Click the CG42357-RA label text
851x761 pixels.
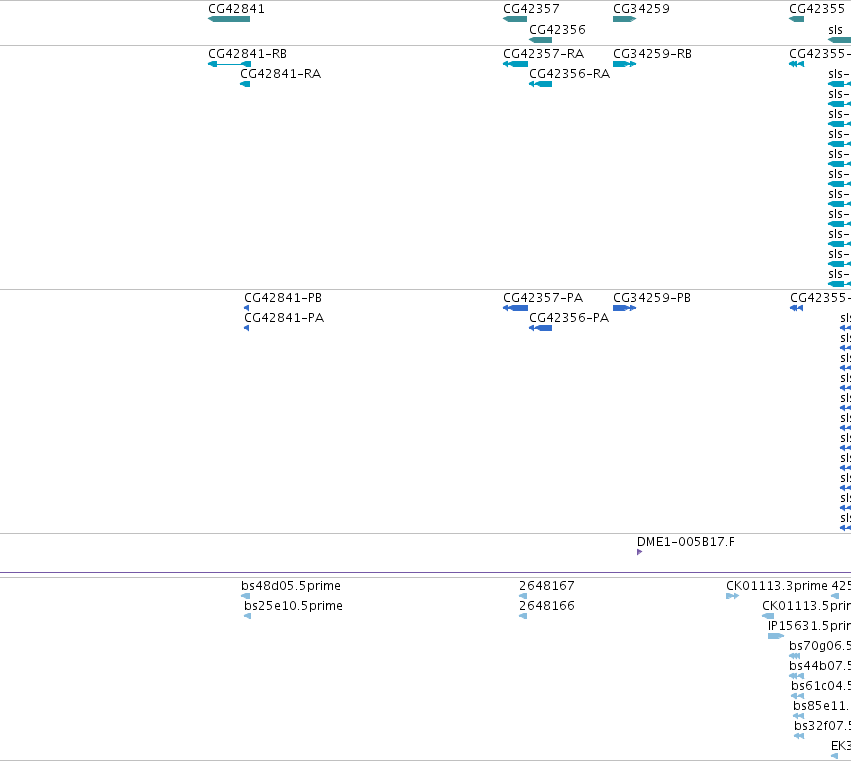click(x=544, y=54)
